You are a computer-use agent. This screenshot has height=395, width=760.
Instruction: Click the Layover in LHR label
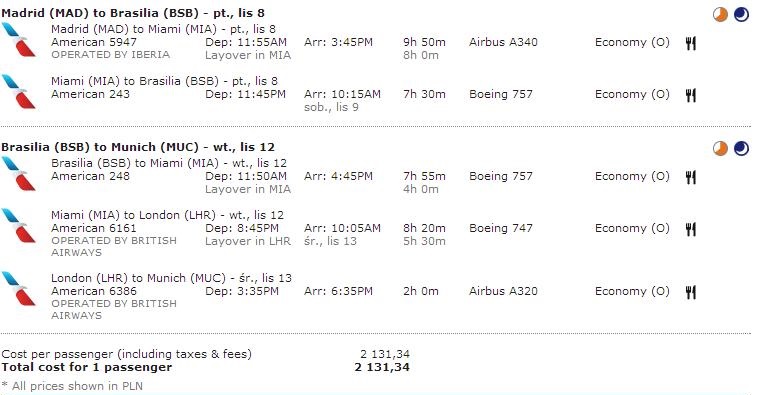pos(248,241)
